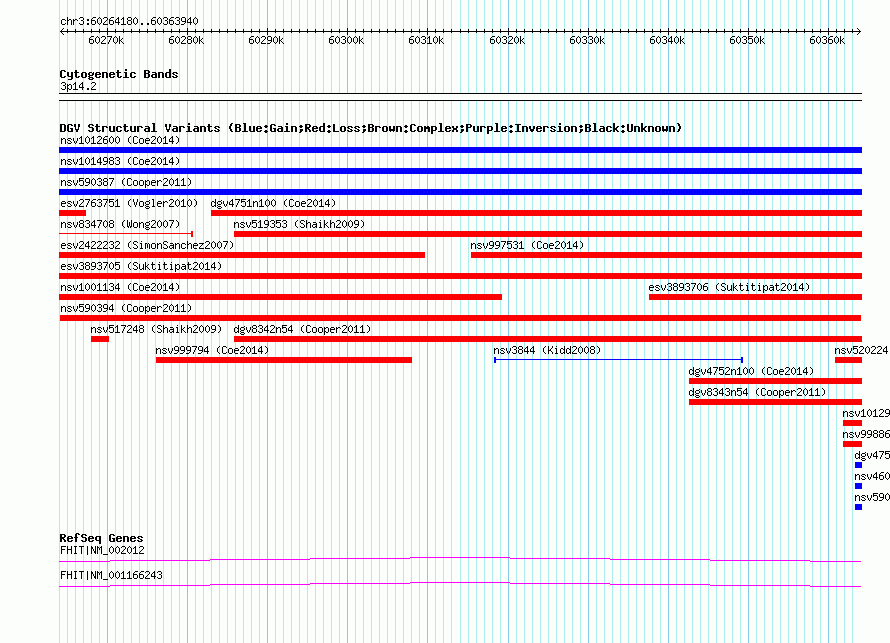Click the 60280k ruler label
This screenshot has width=890, height=643.
point(186,40)
